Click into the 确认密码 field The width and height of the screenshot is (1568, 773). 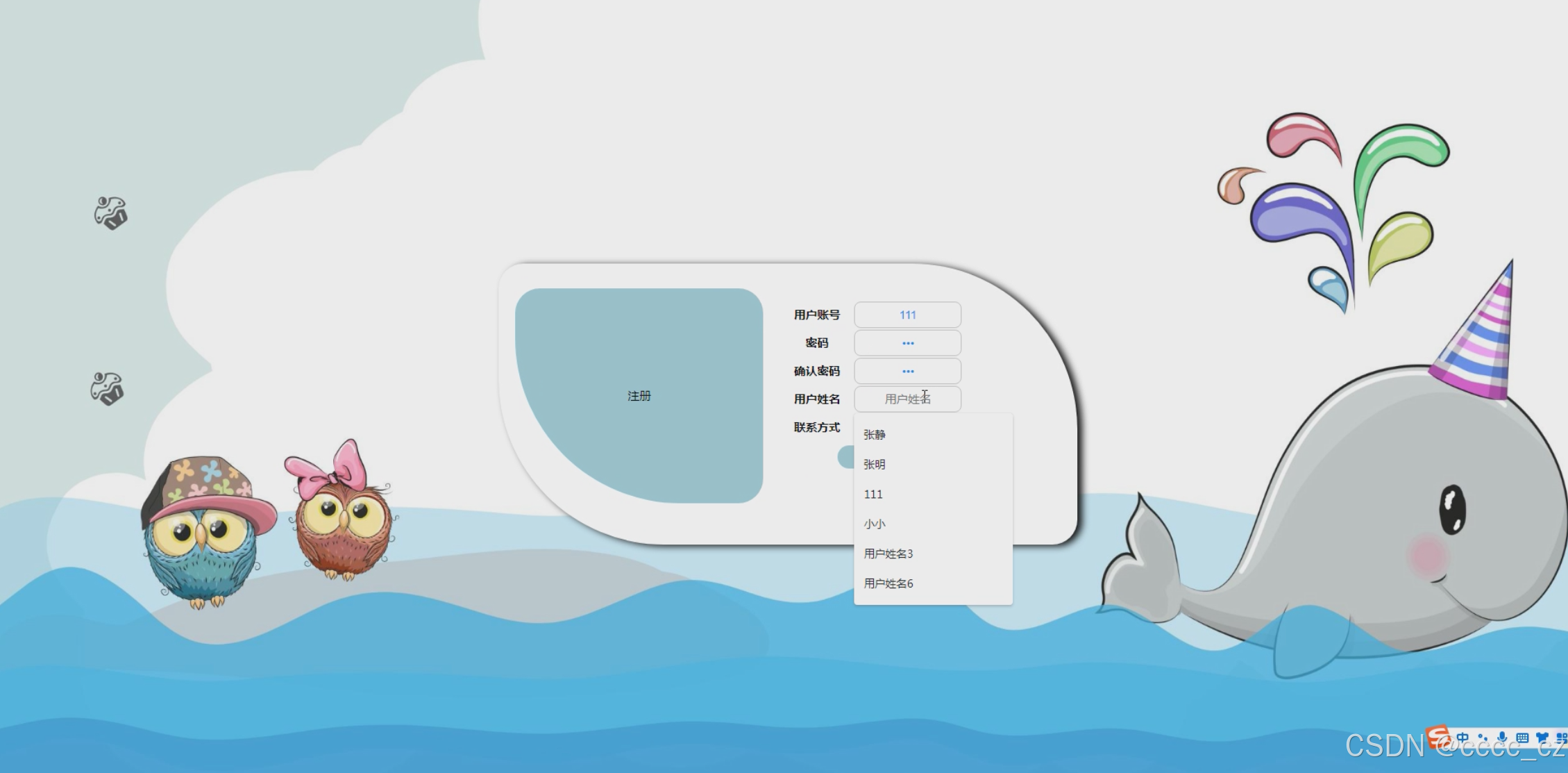907,372
